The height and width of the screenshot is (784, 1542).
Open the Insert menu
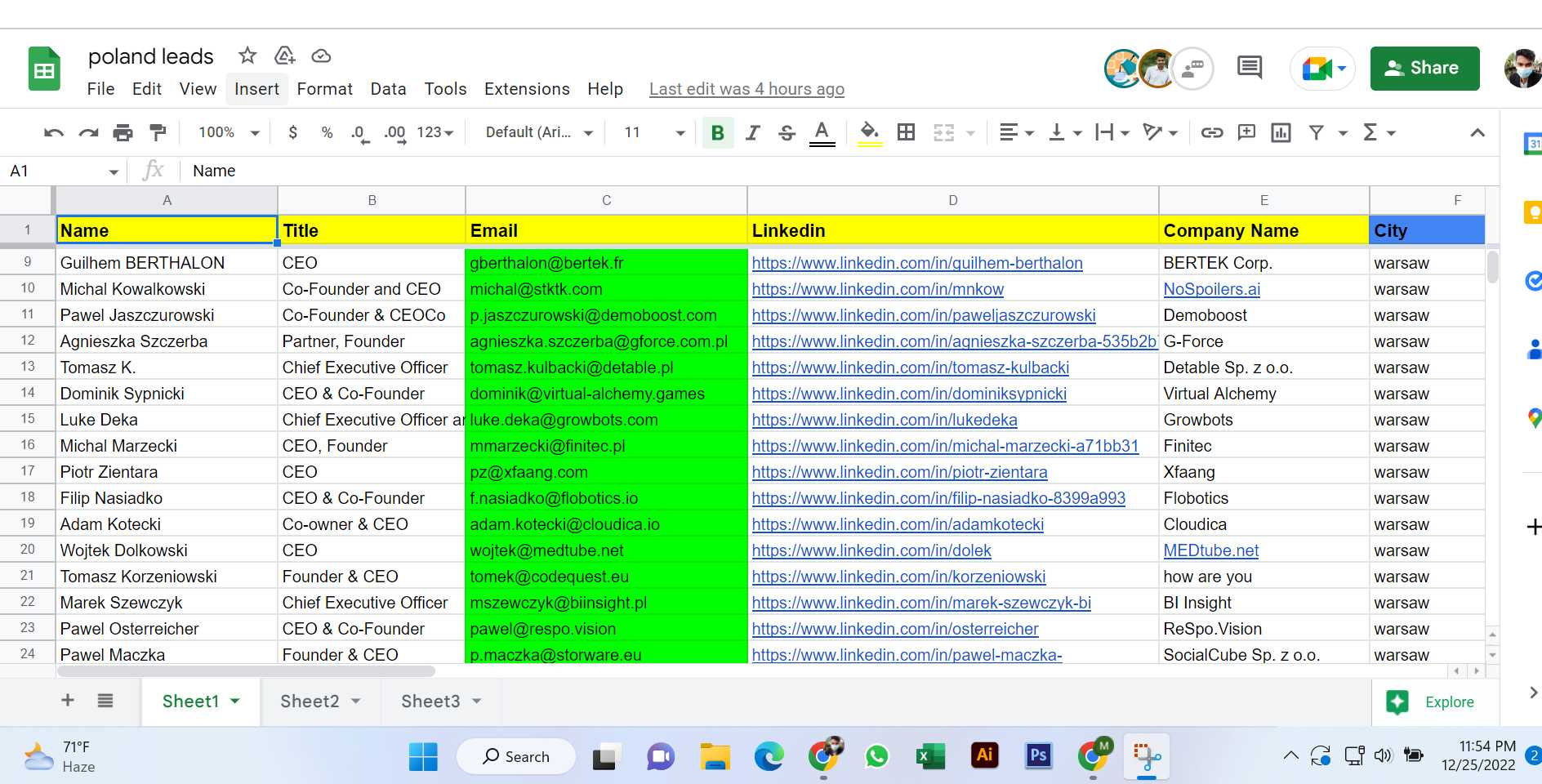(x=256, y=89)
